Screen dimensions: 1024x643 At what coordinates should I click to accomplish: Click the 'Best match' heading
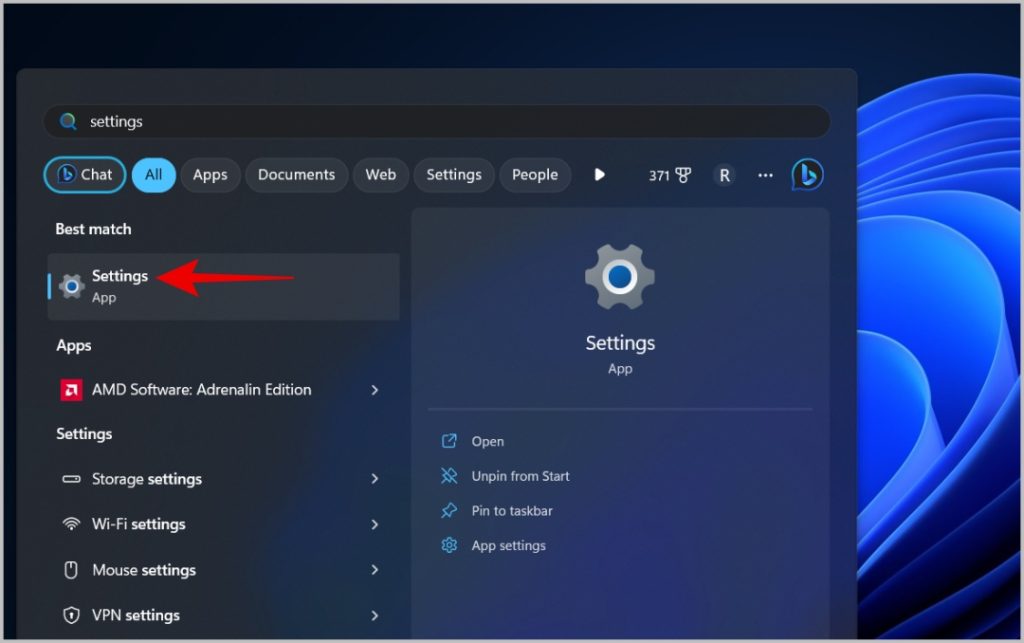[x=93, y=229]
